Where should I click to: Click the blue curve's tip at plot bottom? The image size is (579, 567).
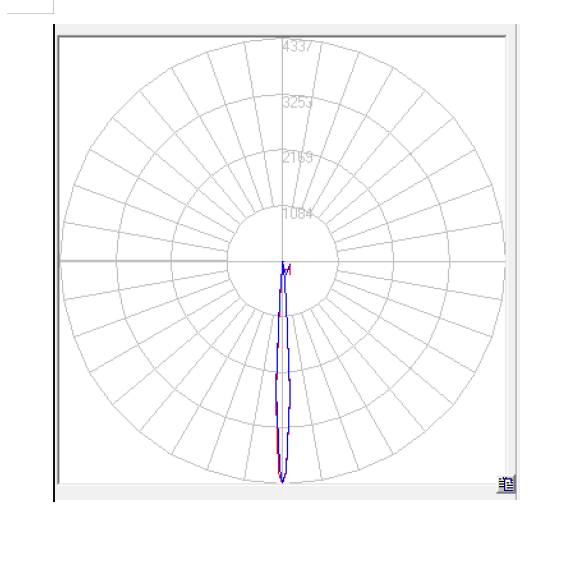coord(282,481)
